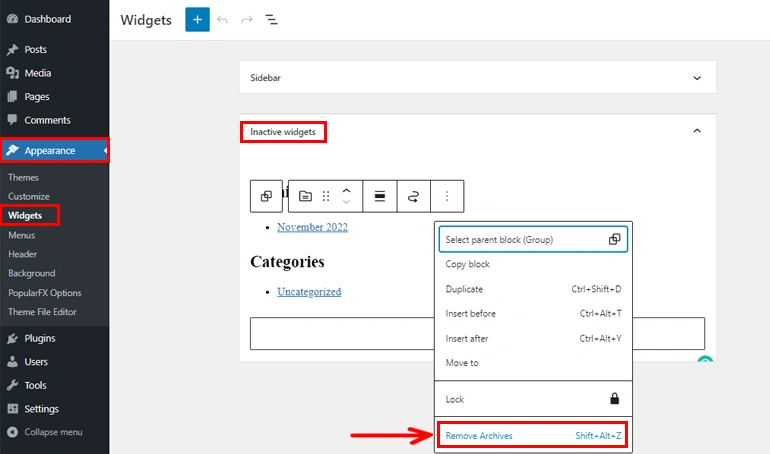This screenshot has height=454, width=770.
Task: Click the Inactive widgets title
Action: pyautogui.click(x=283, y=132)
